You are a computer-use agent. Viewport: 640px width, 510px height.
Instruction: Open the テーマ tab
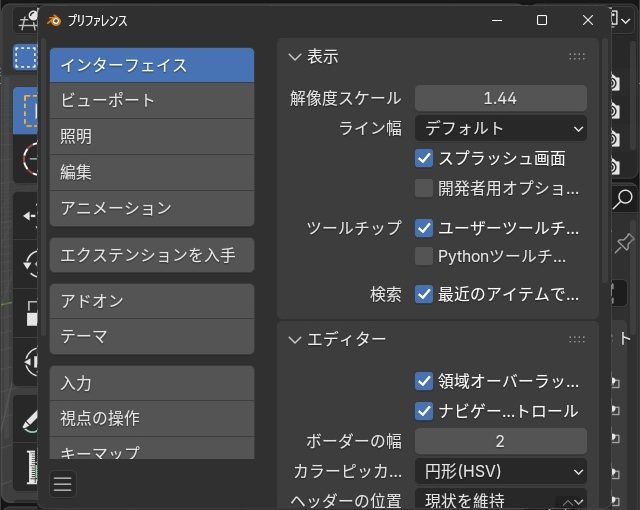(x=152, y=337)
